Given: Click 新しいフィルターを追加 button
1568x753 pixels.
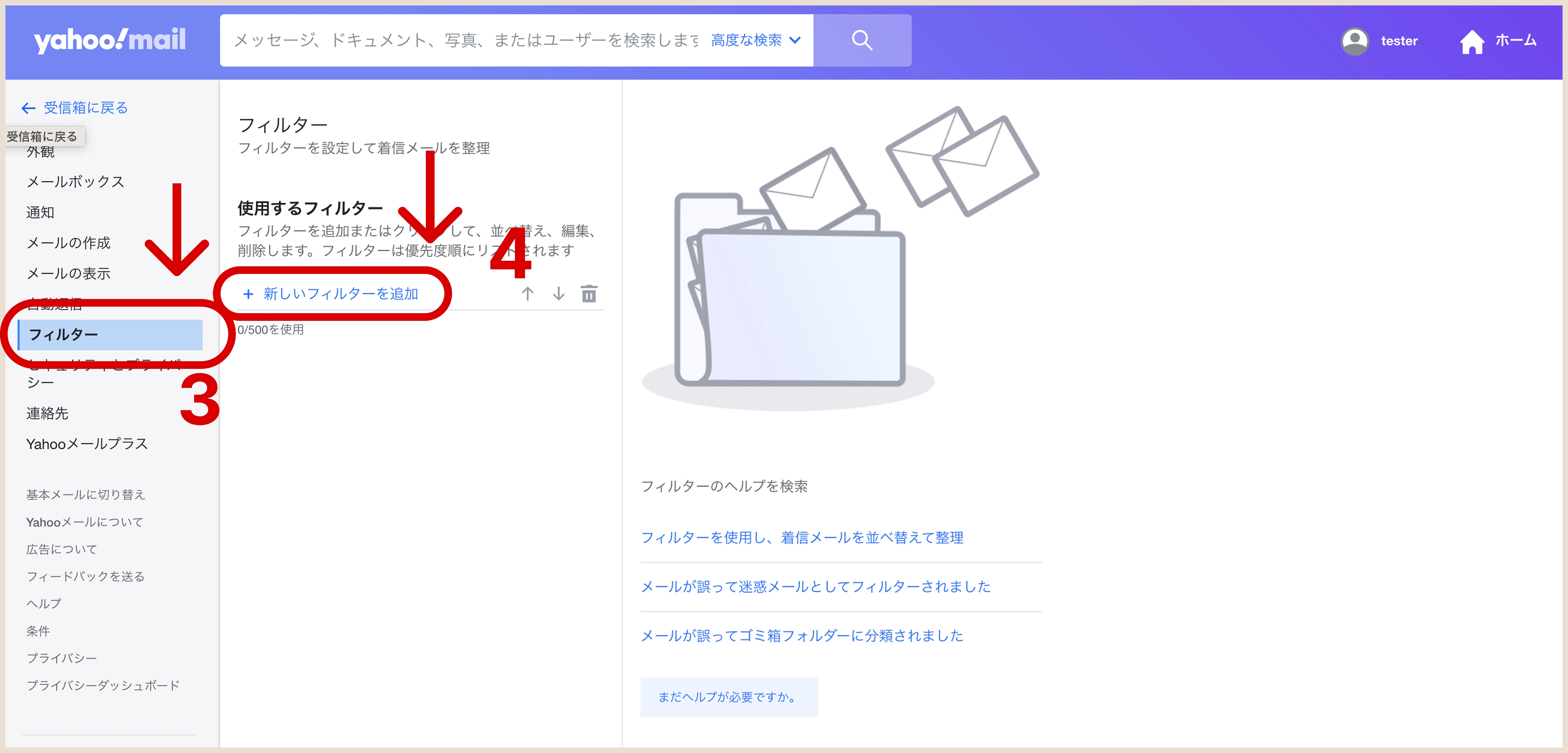Looking at the screenshot, I should 331,294.
